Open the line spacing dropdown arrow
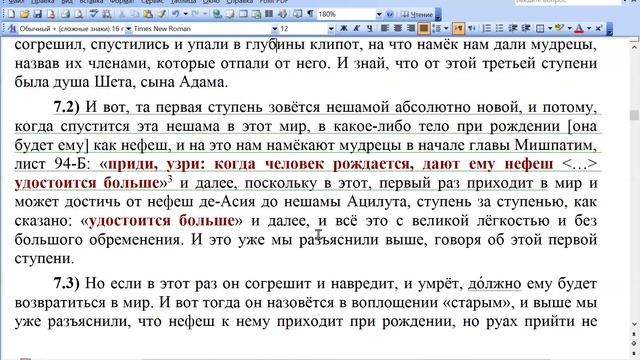Screen dimensions: 640x360 (x=446, y=28)
